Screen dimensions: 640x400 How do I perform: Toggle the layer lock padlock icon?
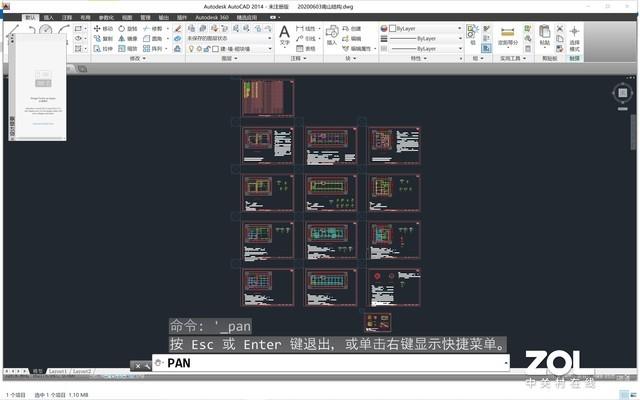click(207, 49)
